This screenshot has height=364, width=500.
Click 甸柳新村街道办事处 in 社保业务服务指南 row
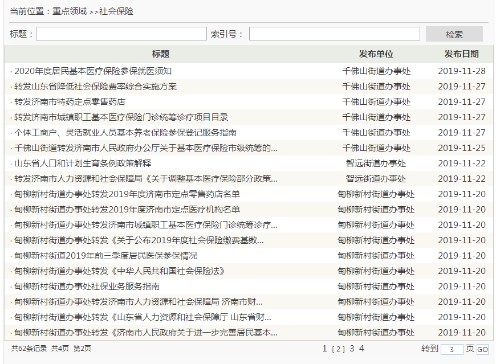(376, 286)
